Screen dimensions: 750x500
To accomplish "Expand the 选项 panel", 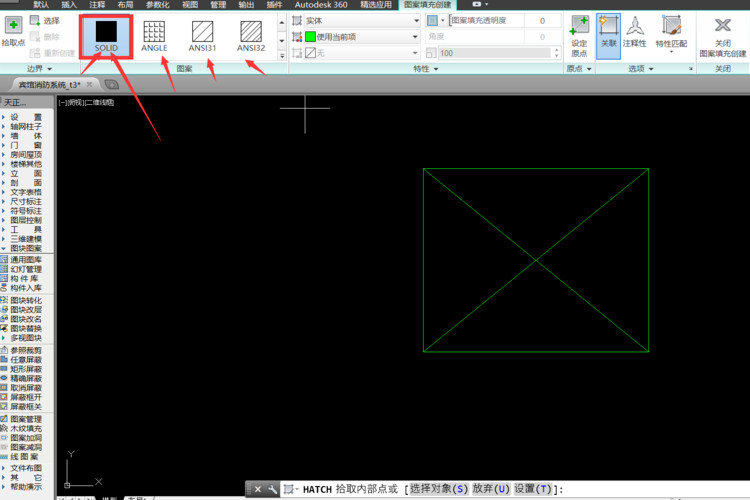I will (x=640, y=69).
